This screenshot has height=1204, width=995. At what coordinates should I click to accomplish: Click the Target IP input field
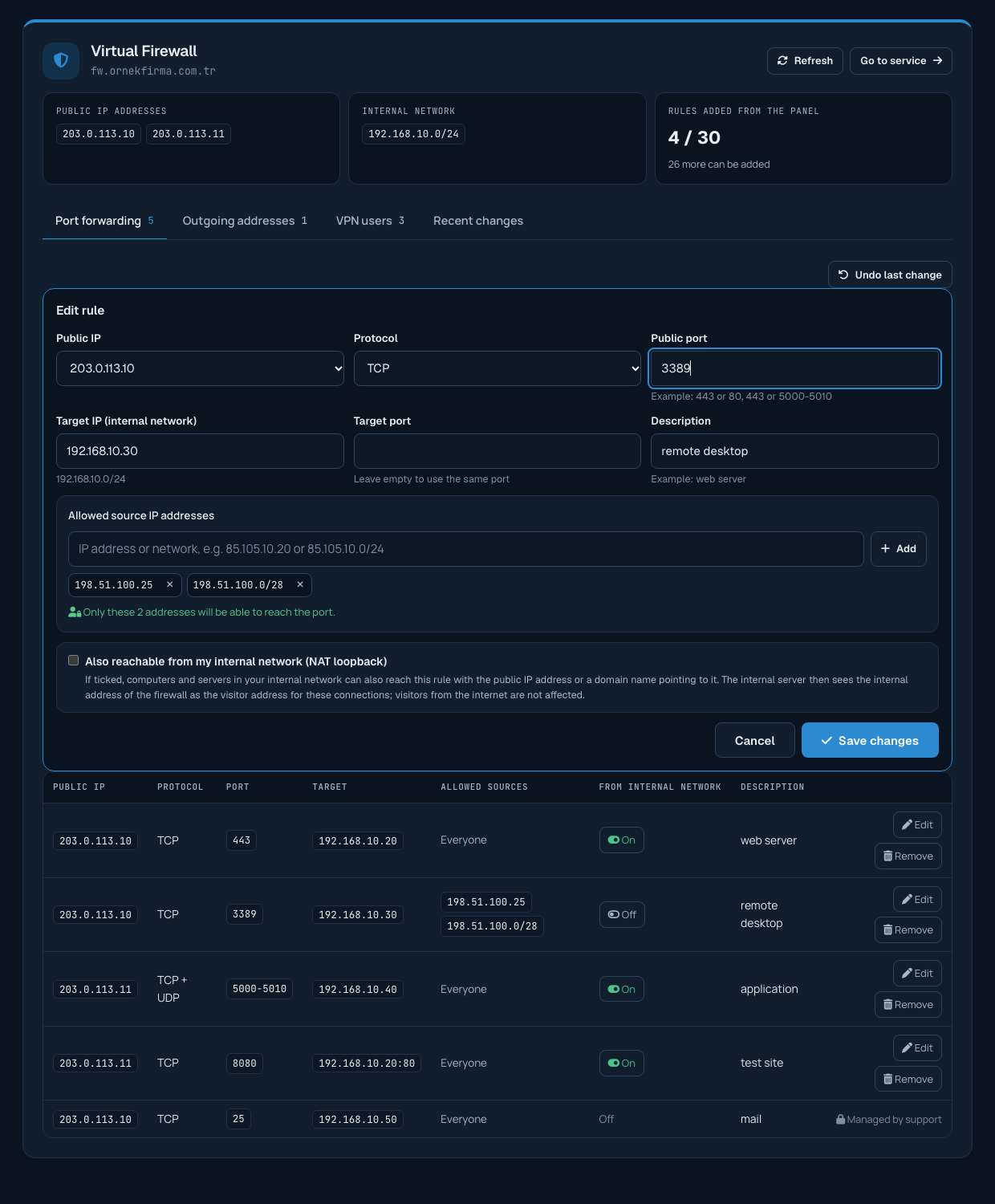tap(200, 451)
